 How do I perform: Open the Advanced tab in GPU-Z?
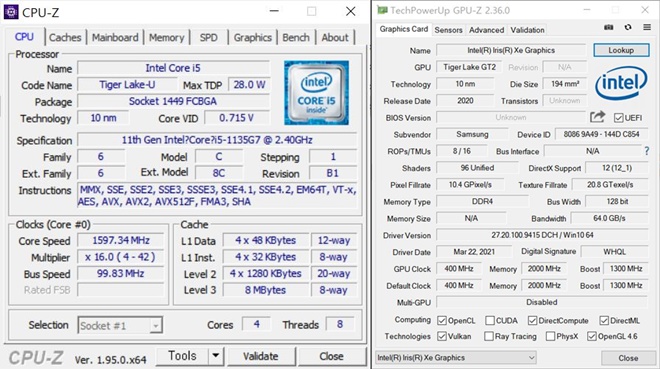487,30
